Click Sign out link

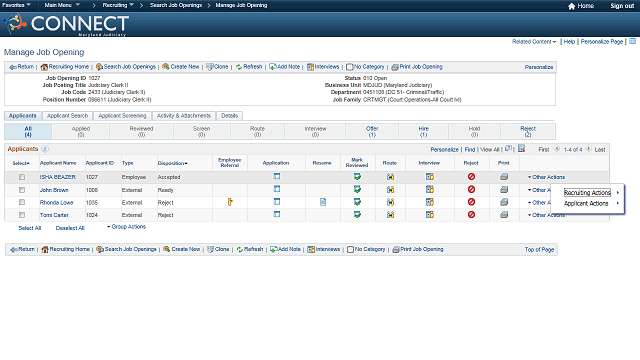coord(622,6)
